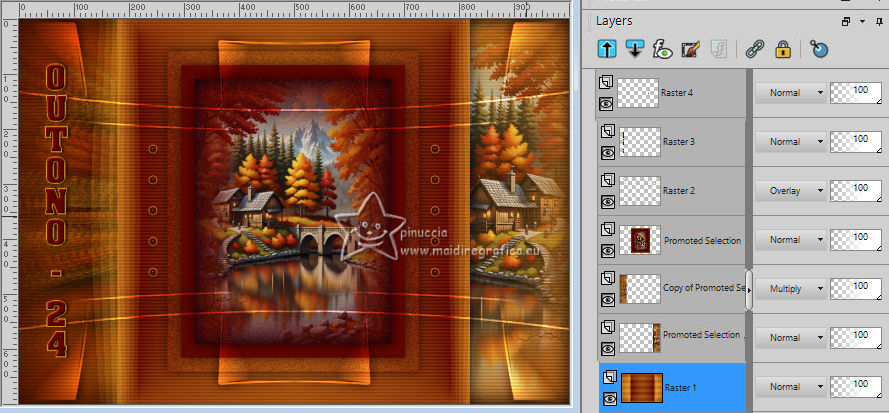Click the chain Link layers icon

tap(755, 49)
